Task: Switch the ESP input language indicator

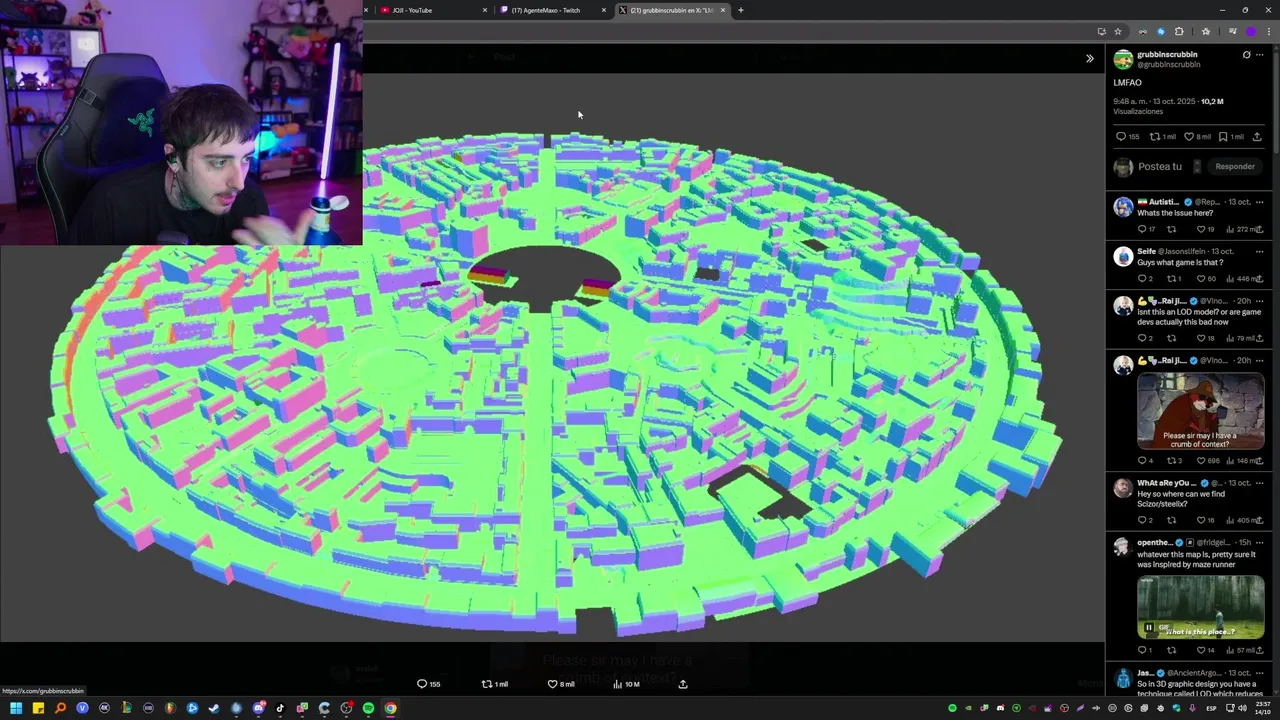Action: tap(1211, 708)
